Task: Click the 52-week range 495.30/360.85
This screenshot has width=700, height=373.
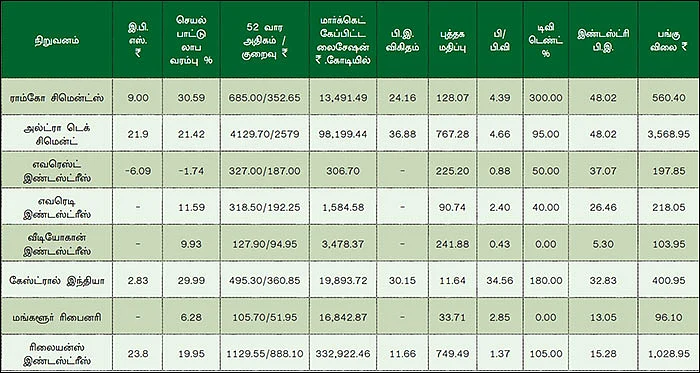Action: [x=265, y=281]
